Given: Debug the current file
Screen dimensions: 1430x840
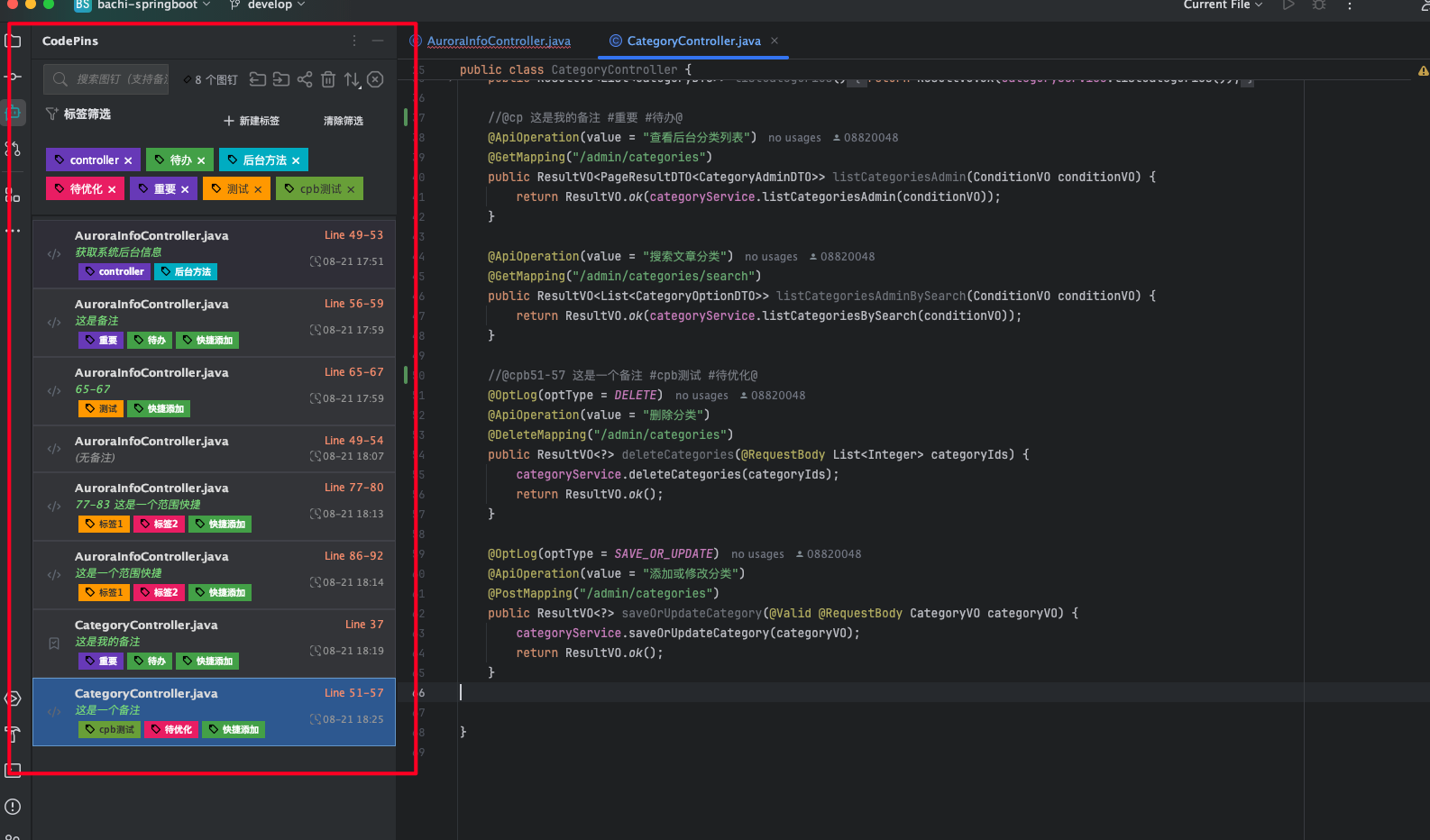Looking at the screenshot, I should coord(1319,5).
